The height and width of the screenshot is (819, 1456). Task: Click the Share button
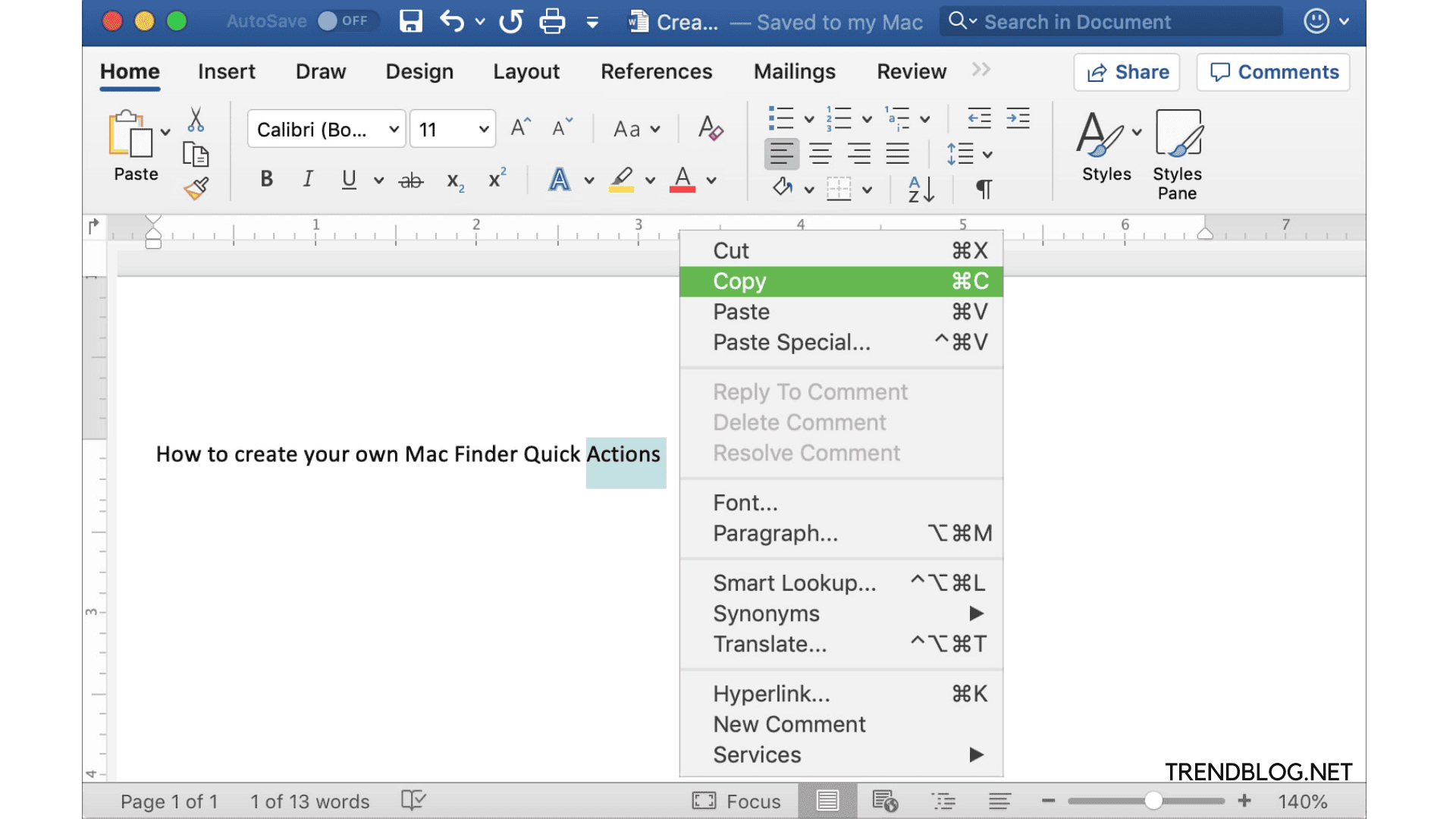tap(1127, 72)
